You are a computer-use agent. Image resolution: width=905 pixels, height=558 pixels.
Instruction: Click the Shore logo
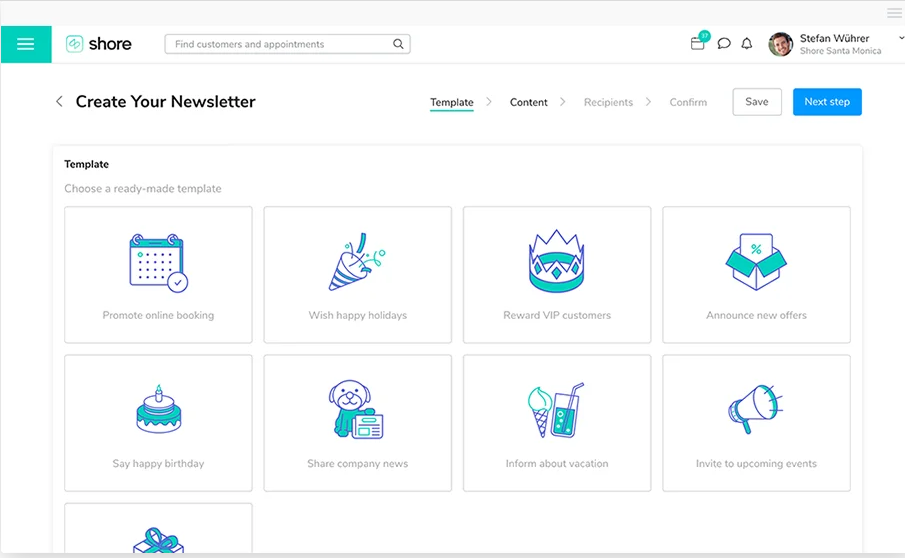(99, 44)
